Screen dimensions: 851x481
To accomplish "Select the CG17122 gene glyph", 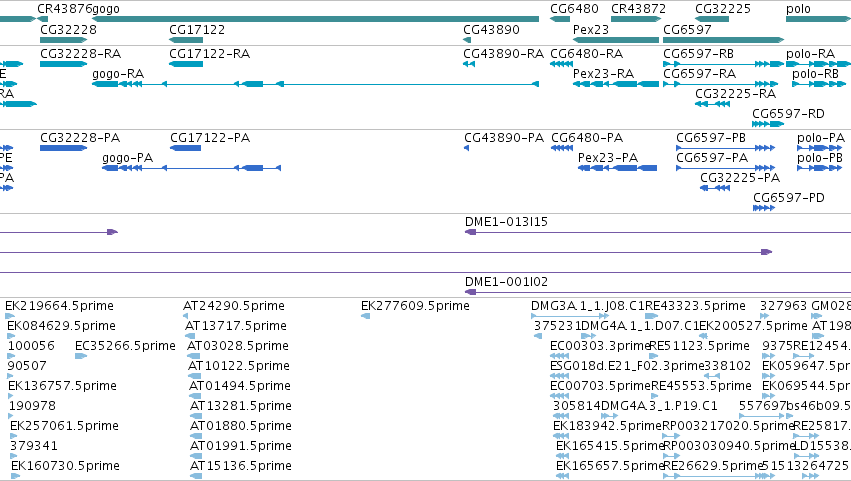I will click(186, 40).
